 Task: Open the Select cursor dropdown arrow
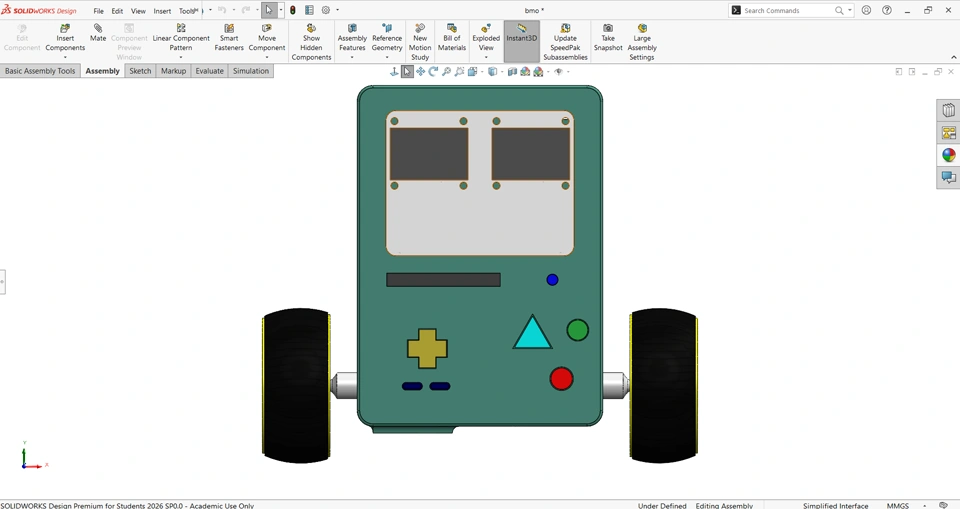click(280, 10)
